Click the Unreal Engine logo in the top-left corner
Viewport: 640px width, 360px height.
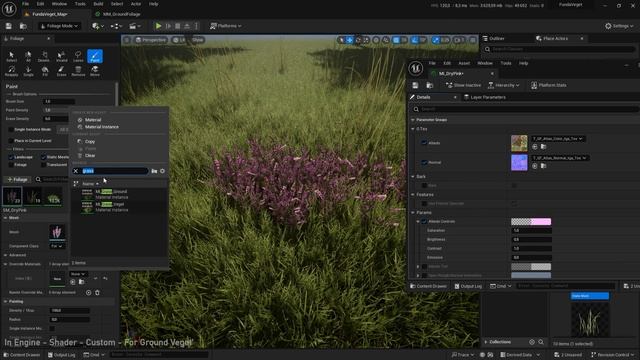coord(9,9)
